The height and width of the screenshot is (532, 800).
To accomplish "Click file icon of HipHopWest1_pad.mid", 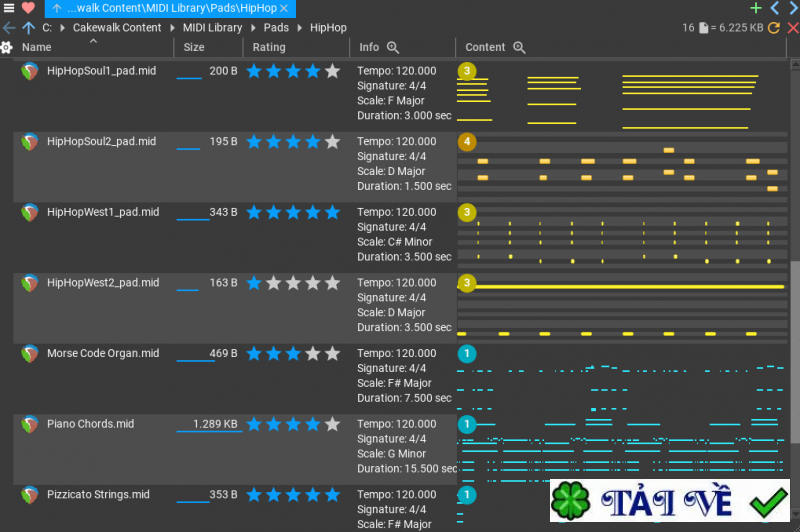I will tap(30, 212).
